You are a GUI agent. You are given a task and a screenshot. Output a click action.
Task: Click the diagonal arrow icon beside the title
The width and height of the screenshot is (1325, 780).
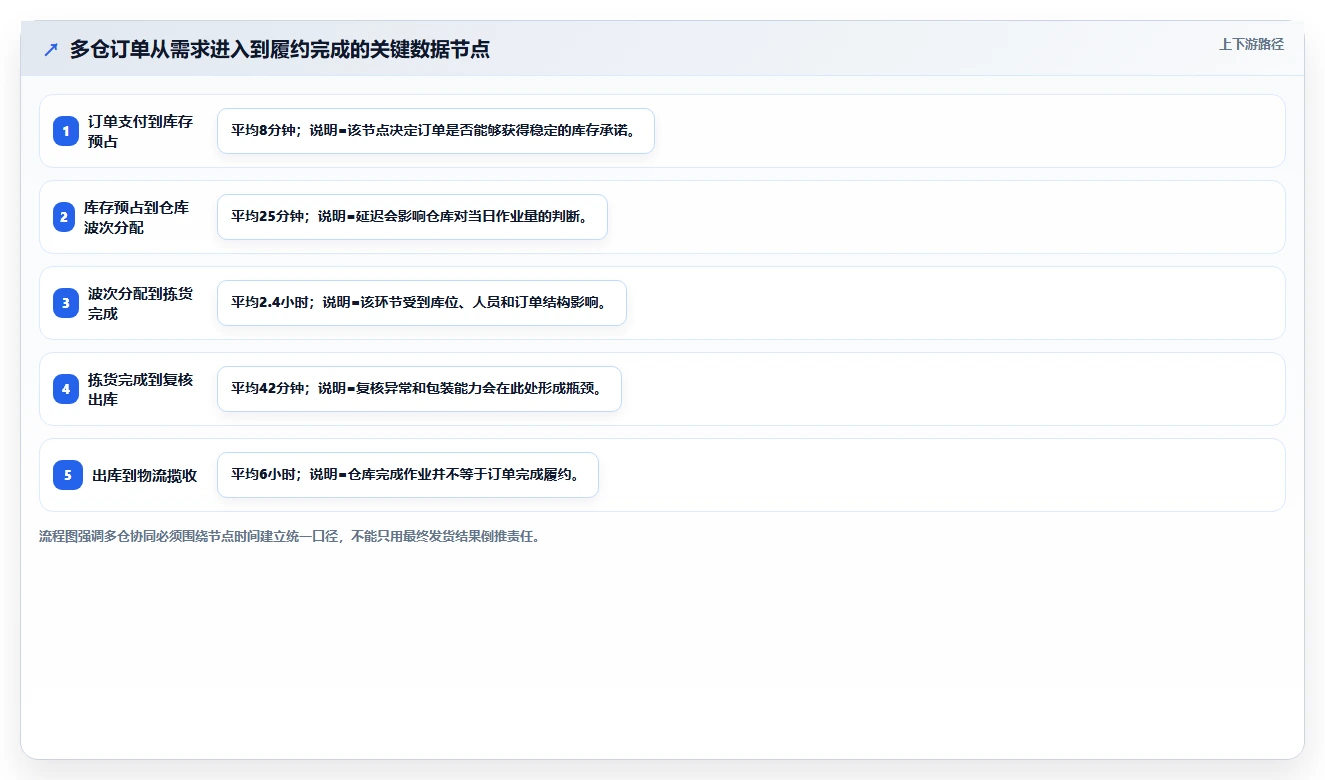[x=51, y=49]
